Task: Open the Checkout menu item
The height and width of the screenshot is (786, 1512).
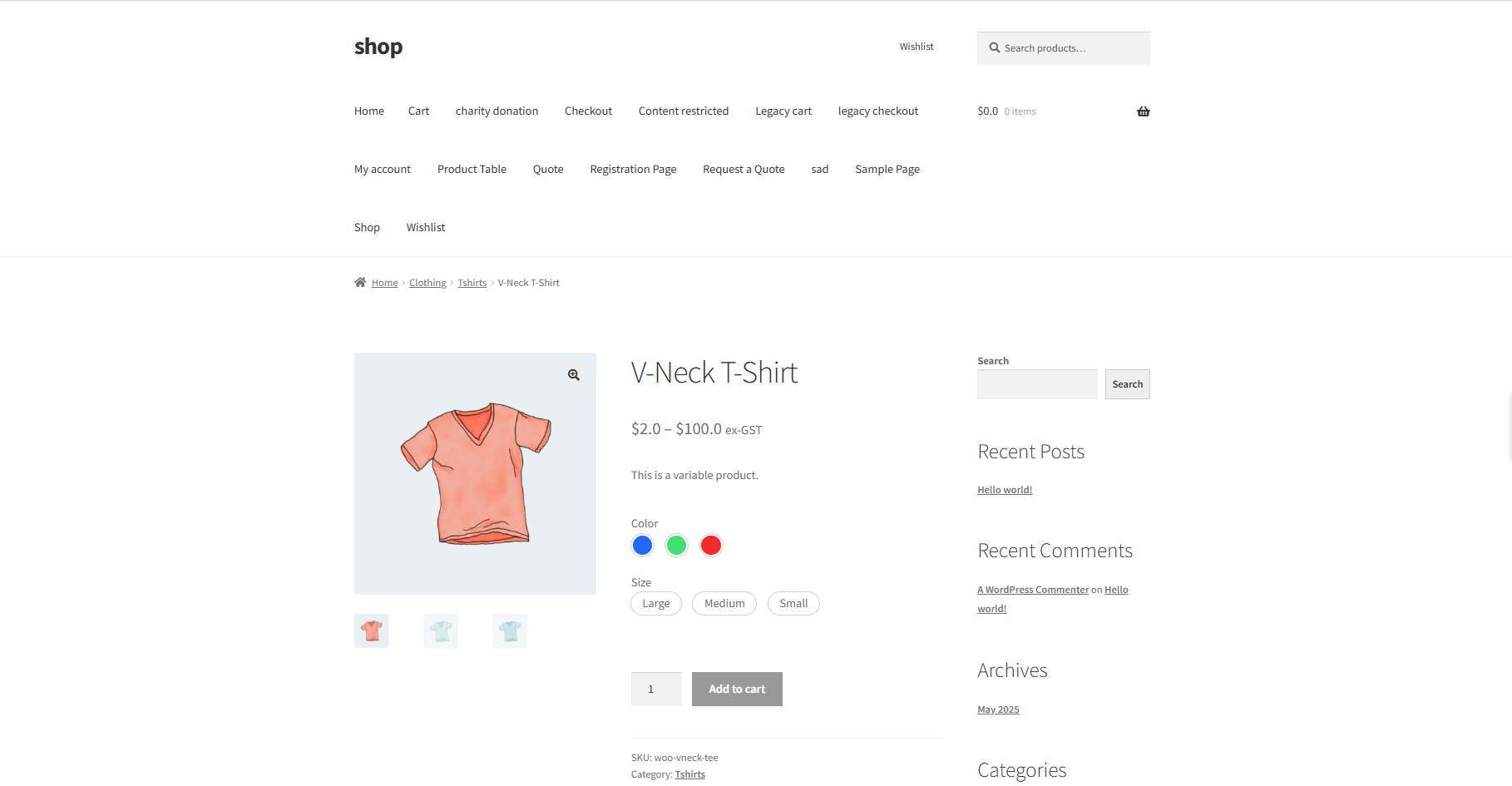Action: (588, 111)
